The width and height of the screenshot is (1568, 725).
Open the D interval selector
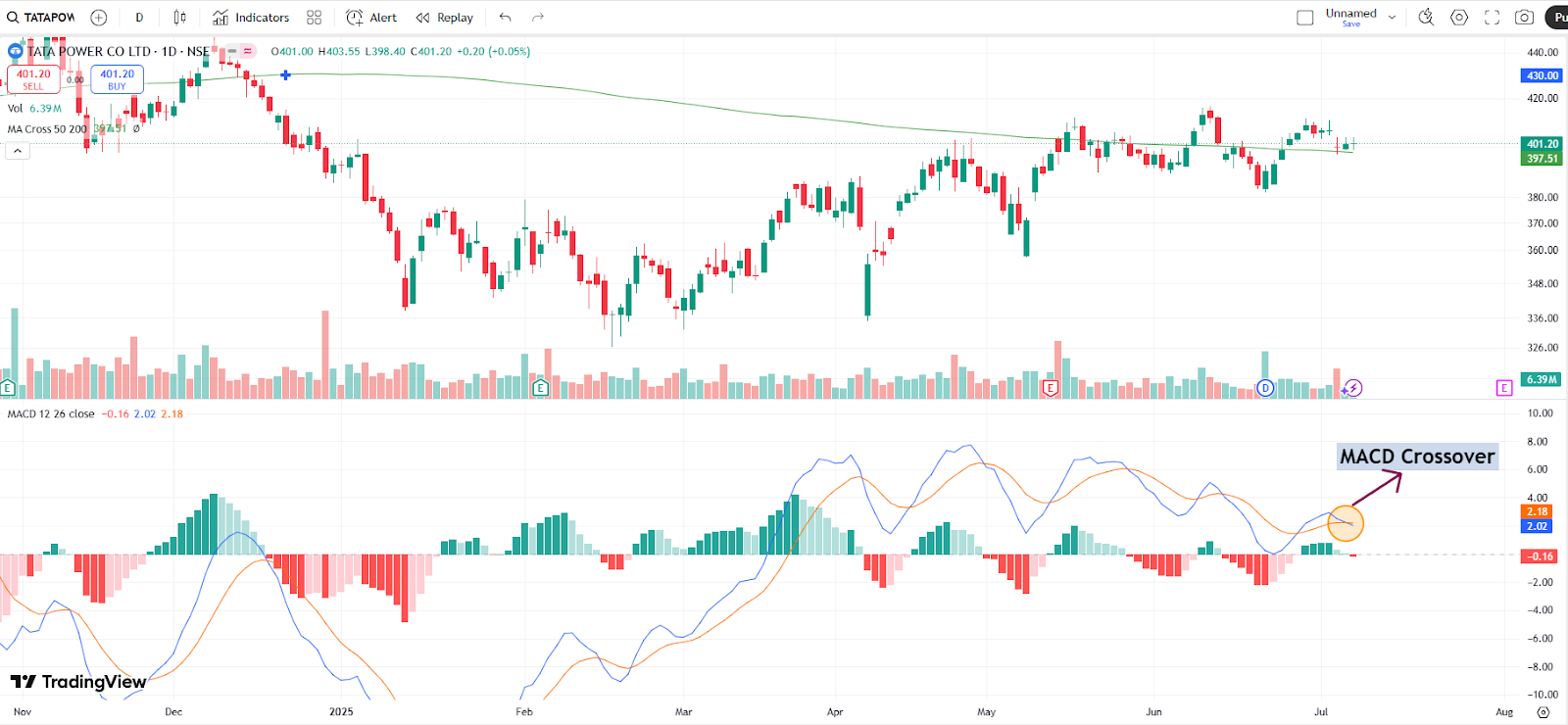[x=139, y=18]
